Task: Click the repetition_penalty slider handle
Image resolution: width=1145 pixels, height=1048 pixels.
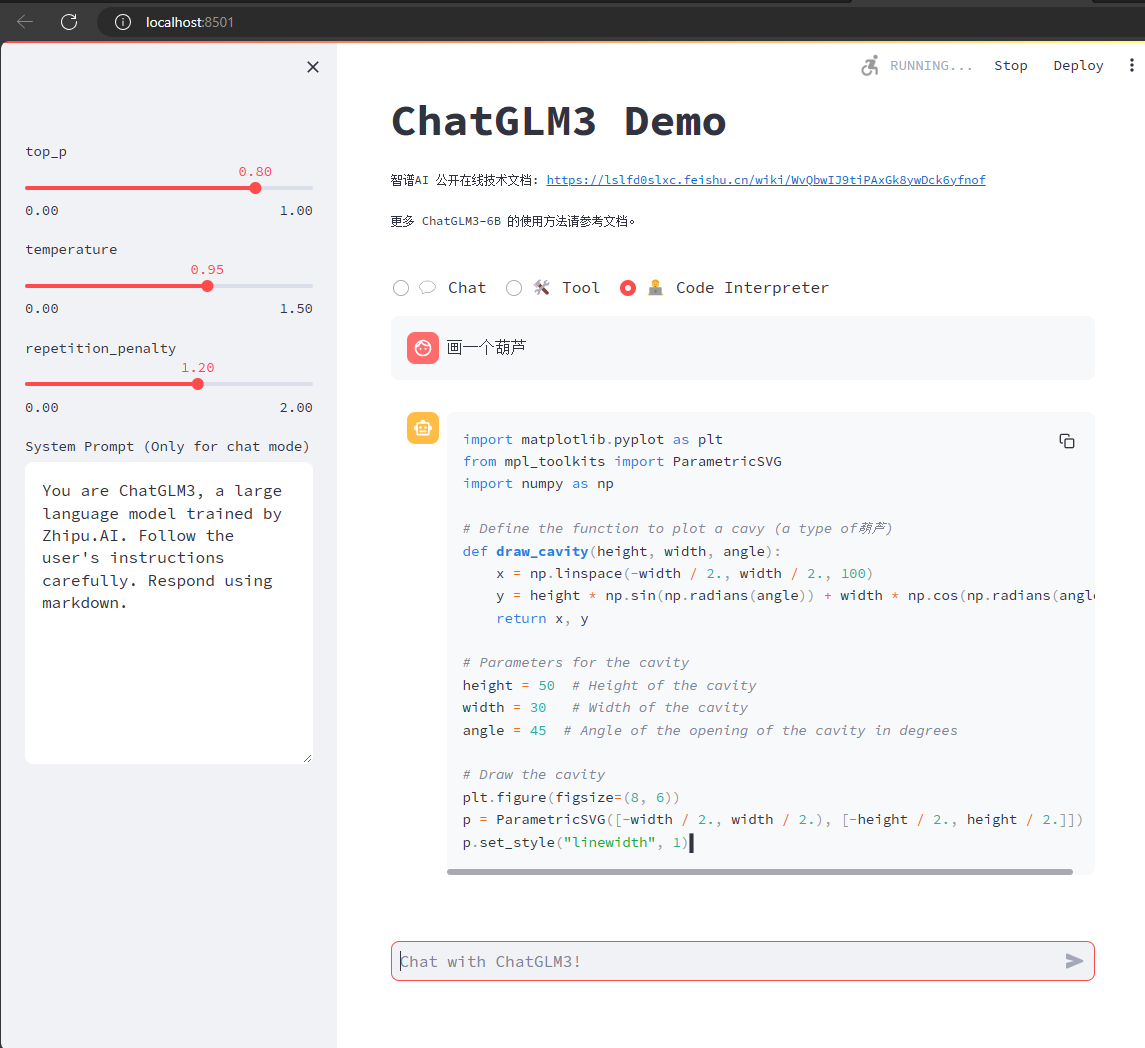Action: click(x=198, y=383)
